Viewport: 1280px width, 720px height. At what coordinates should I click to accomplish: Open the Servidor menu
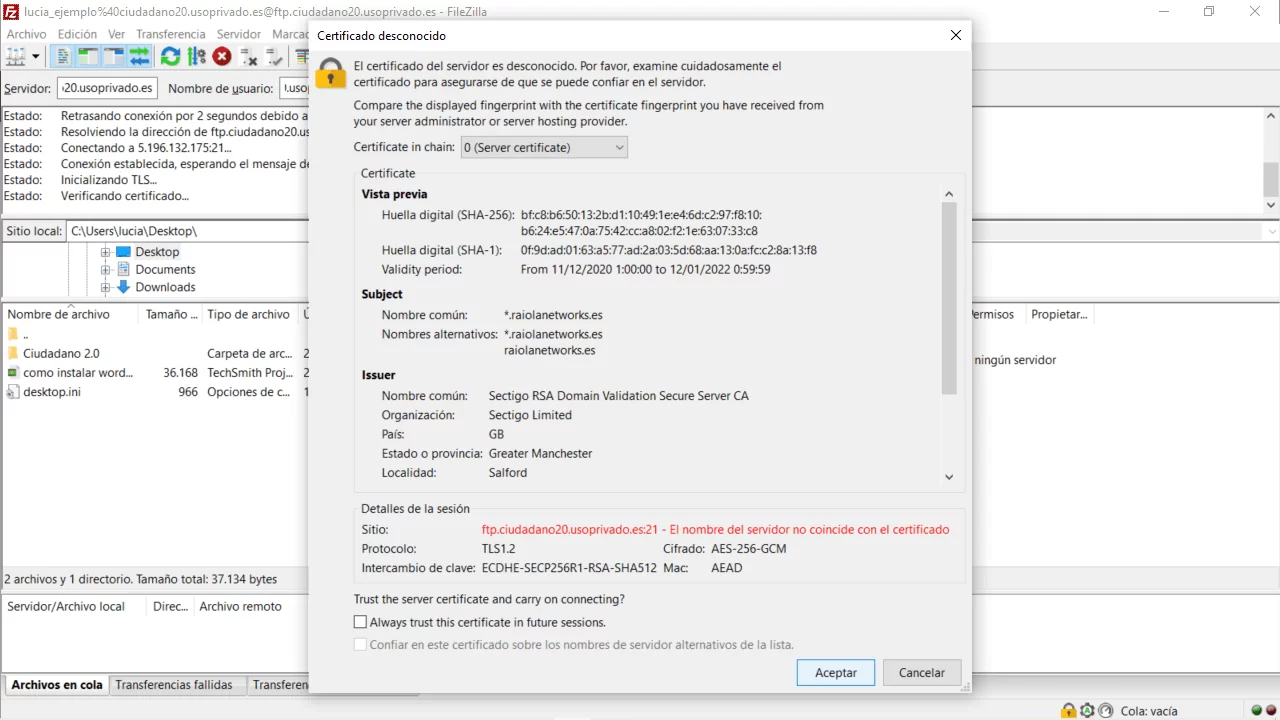(239, 34)
